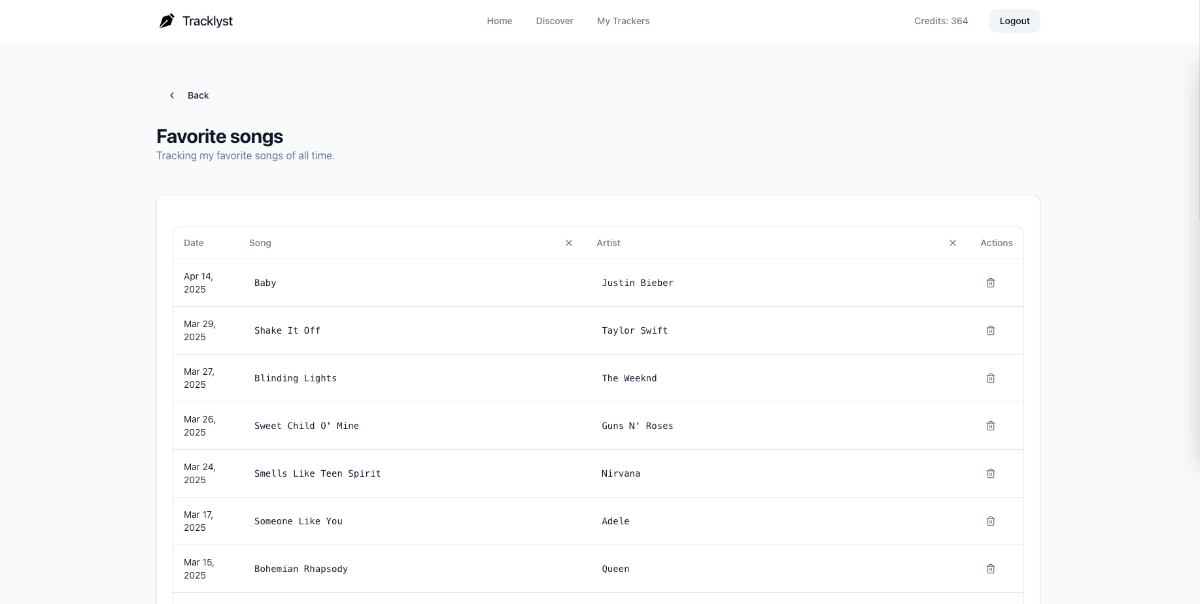The height and width of the screenshot is (604, 1200).
Task: Click the Logout button
Action: 1014,21
